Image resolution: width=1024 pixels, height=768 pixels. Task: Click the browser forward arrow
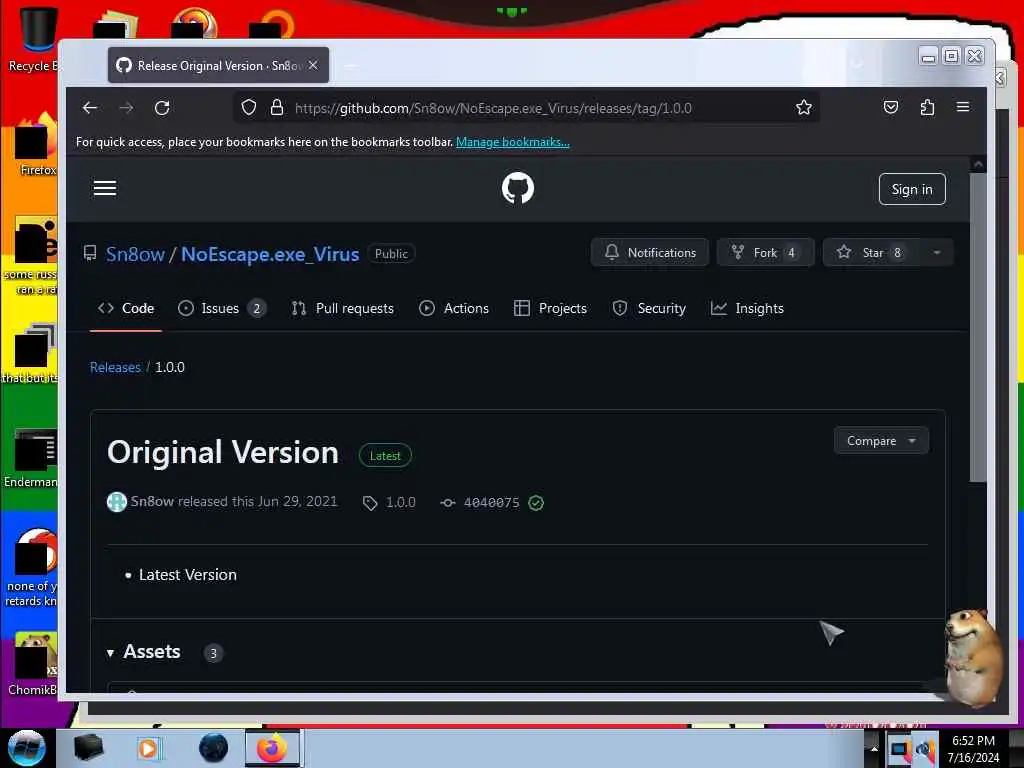[126, 108]
